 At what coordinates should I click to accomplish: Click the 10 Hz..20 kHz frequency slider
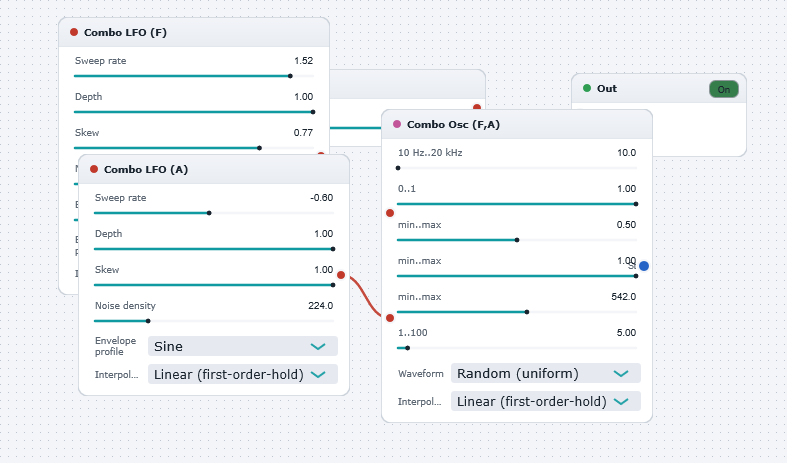click(x=517, y=168)
